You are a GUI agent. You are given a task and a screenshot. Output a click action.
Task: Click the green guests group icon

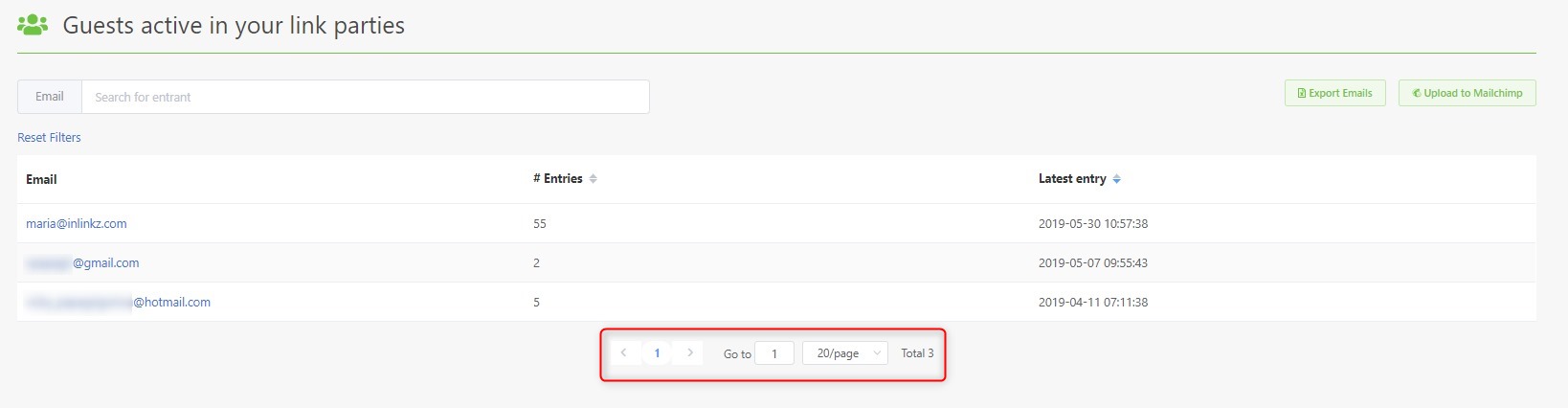[x=33, y=25]
